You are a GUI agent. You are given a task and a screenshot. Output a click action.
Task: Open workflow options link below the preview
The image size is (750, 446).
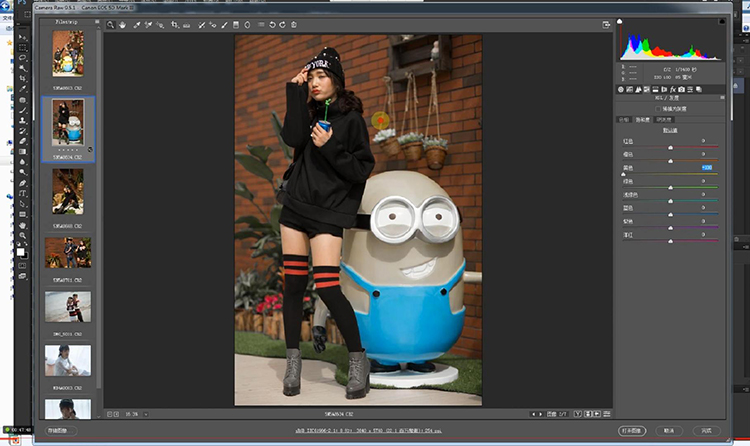[368, 431]
